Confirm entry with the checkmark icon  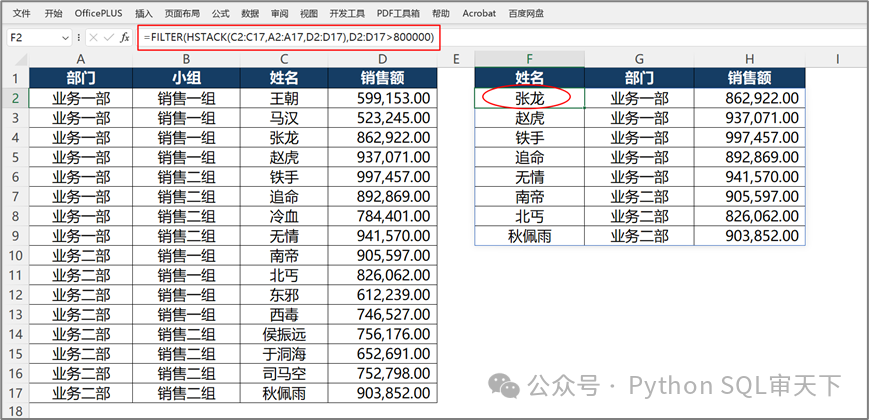(x=109, y=38)
